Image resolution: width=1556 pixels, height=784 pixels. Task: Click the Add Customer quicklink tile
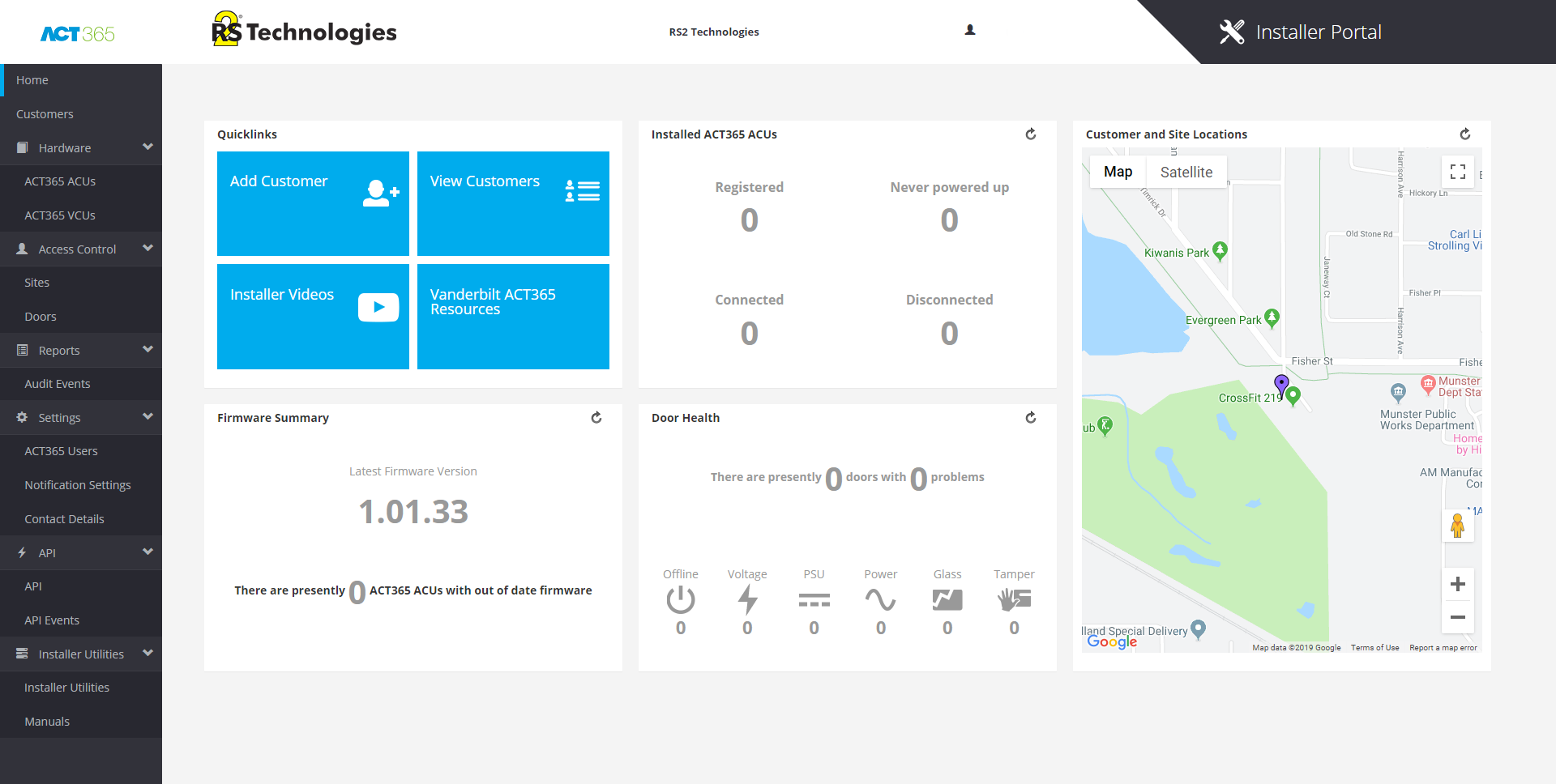pos(313,203)
